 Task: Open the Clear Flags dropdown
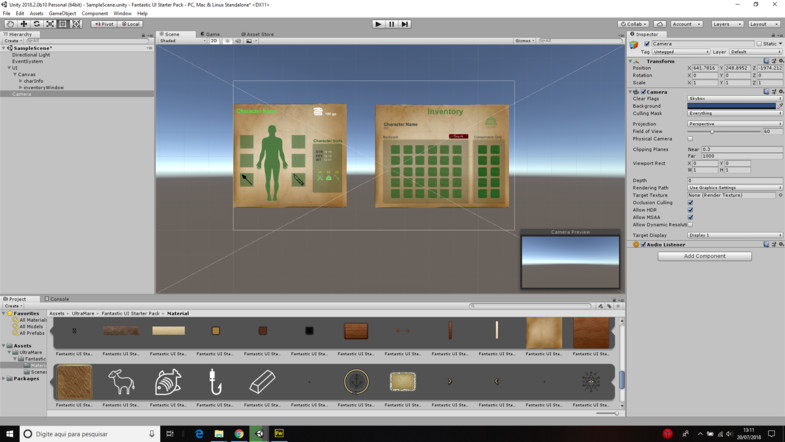tap(734, 99)
